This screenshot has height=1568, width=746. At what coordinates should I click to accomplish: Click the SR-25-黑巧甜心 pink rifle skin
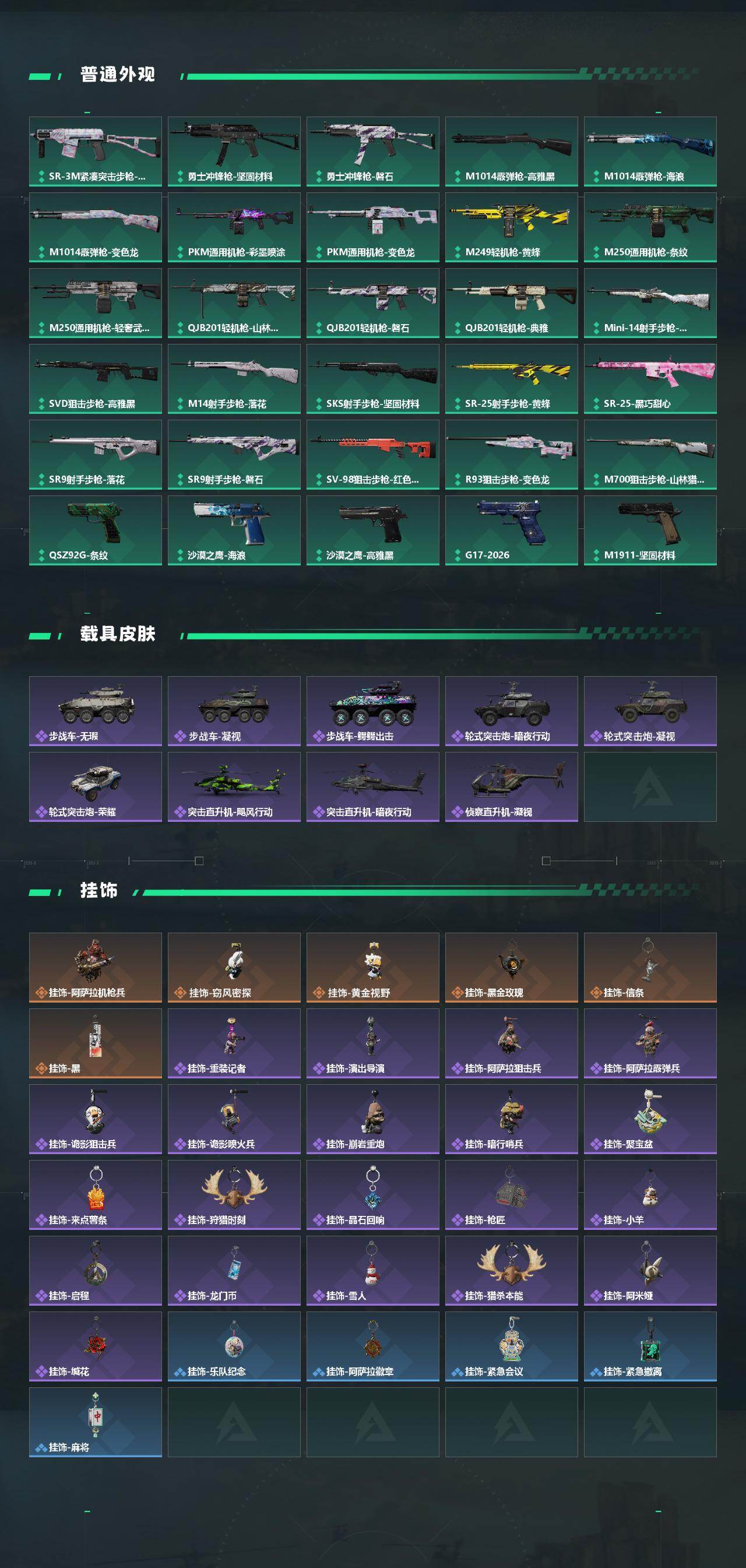[x=650, y=379]
